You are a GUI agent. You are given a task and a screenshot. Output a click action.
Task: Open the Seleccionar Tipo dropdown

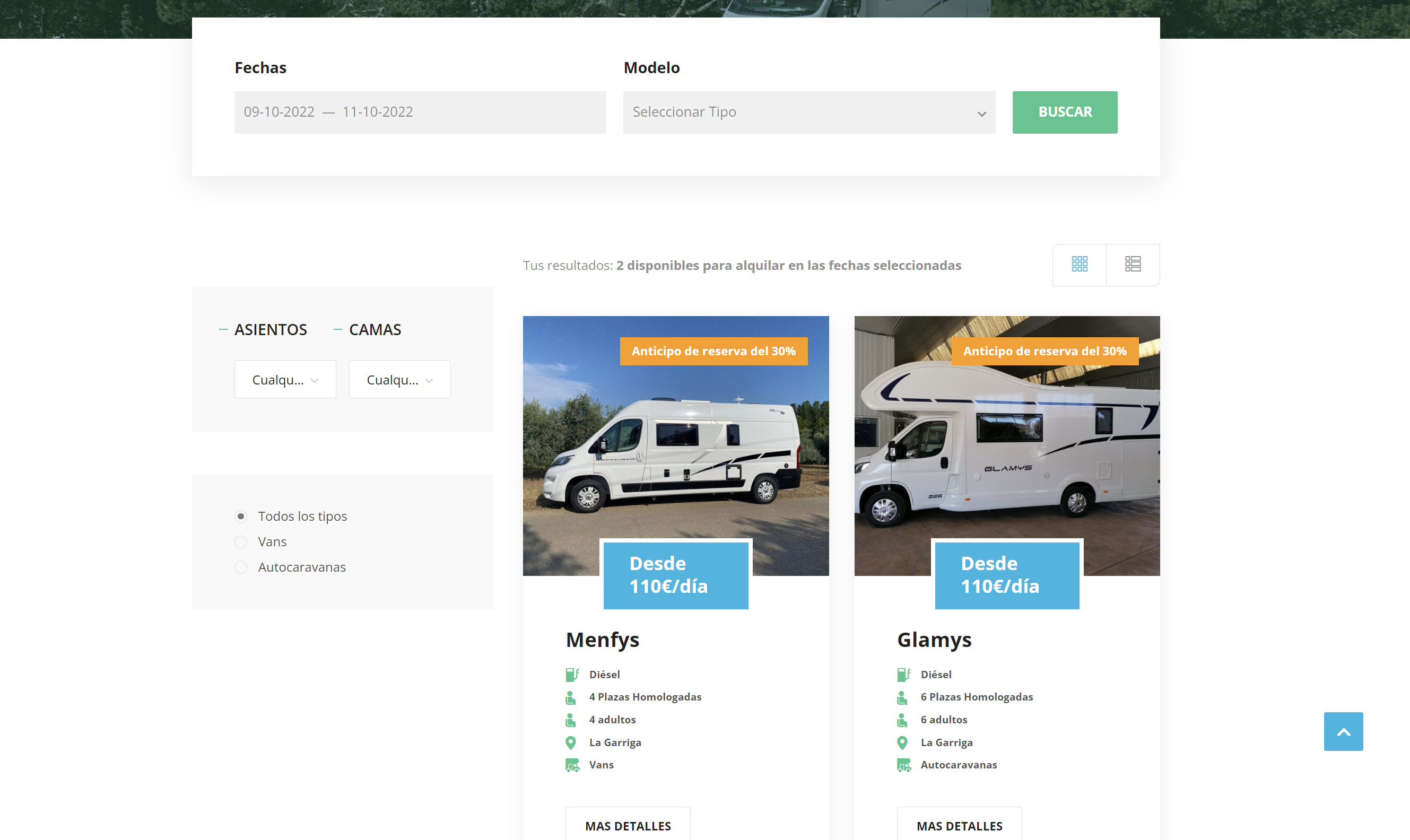(808, 112)
